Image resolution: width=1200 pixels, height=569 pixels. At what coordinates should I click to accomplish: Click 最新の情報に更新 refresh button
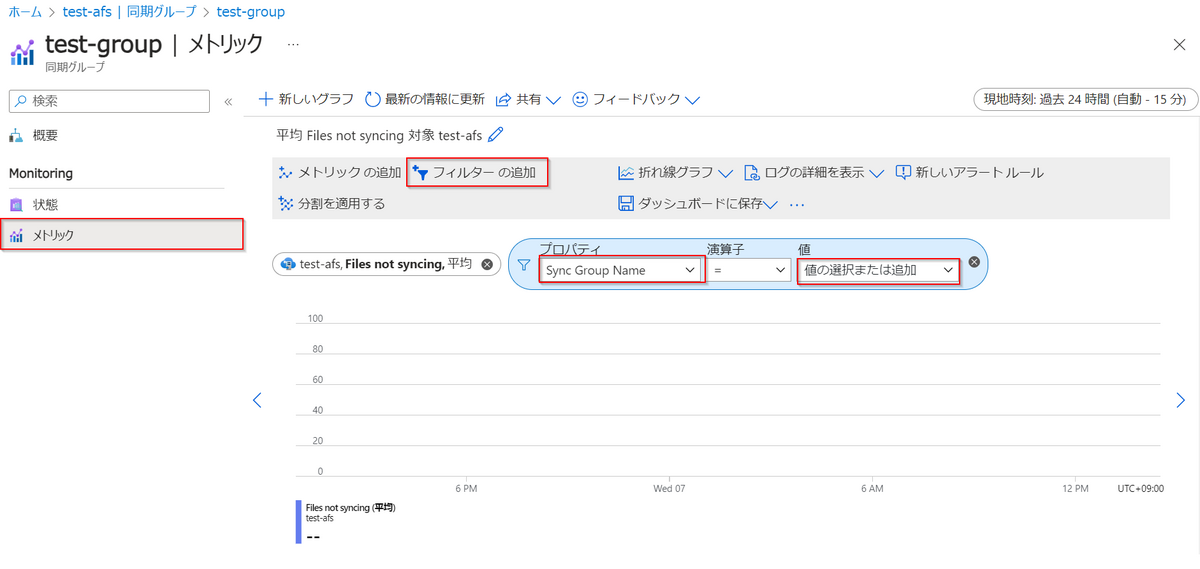pyautogui.click(x=425, y=99)
